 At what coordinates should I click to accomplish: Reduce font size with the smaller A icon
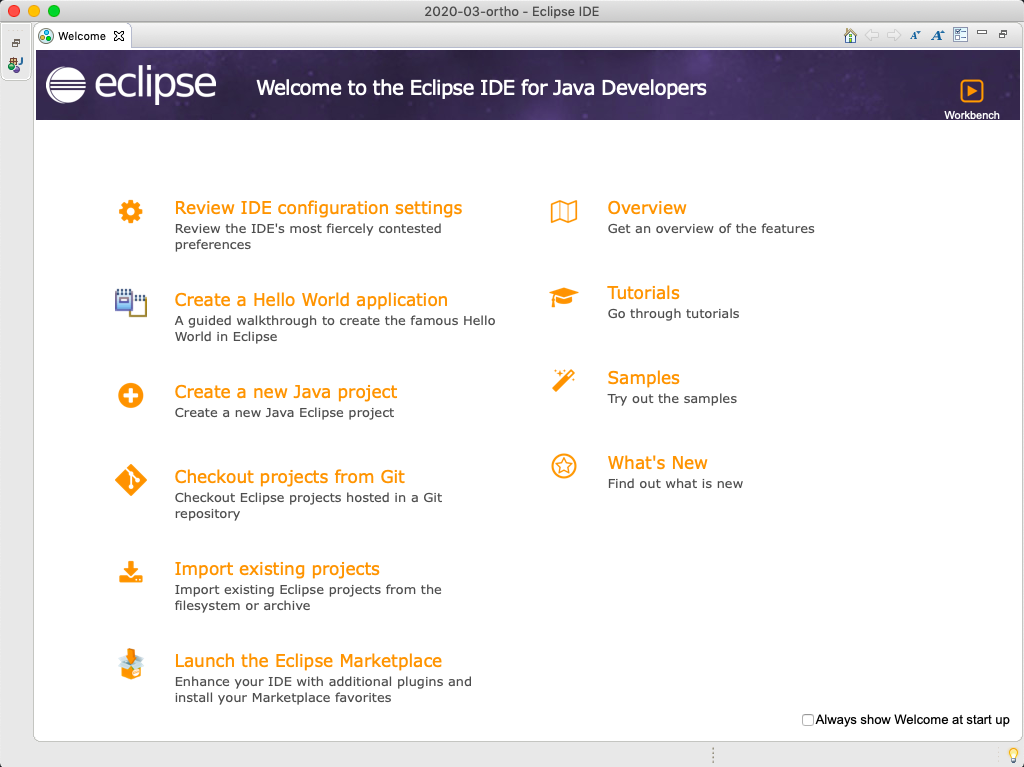click(915, 35)
